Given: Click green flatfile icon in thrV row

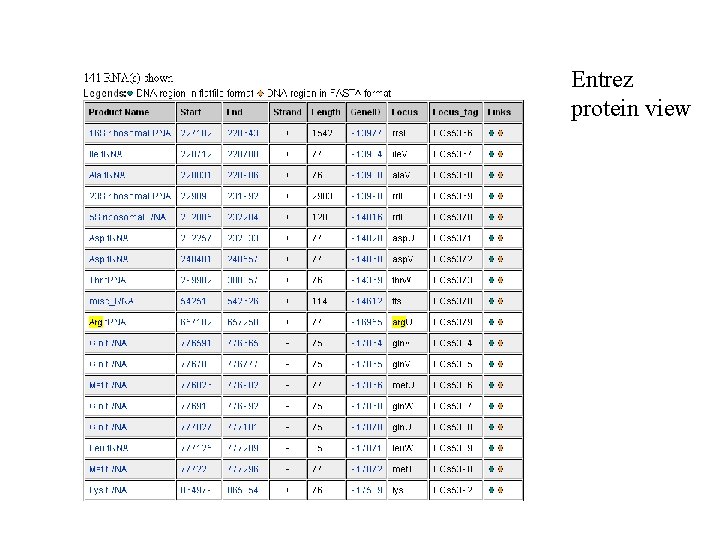Looking at the screenshot, I should [x=491, y=280].
